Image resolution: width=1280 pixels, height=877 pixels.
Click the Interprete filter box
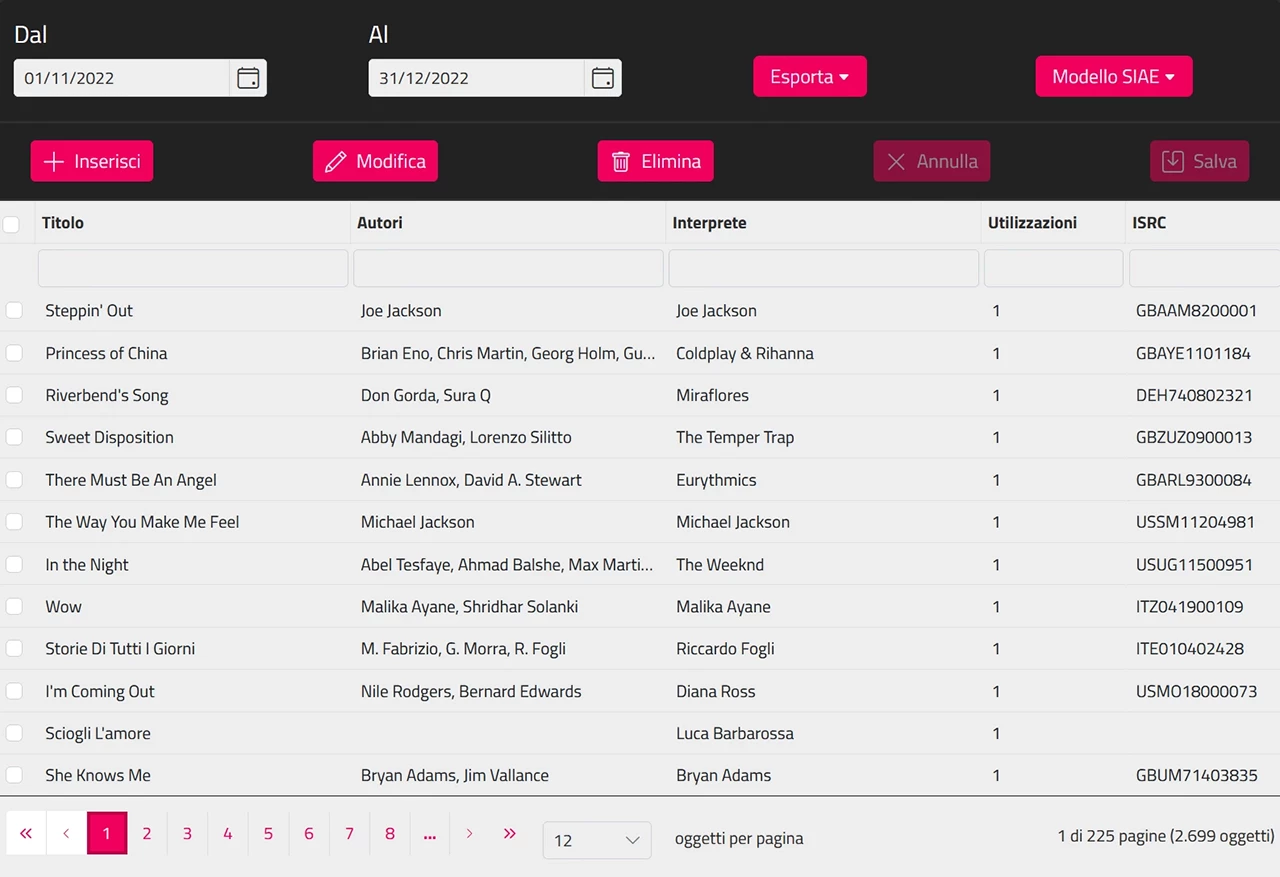[x=824, y=268]
